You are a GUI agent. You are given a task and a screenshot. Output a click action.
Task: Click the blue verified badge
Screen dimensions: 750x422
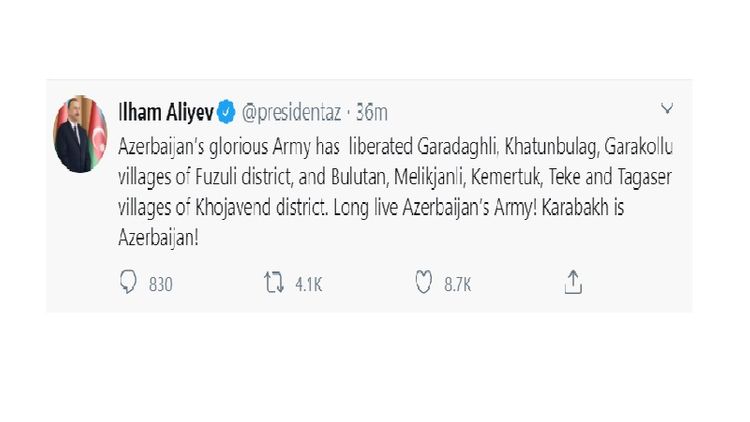[x=228, y=109]
